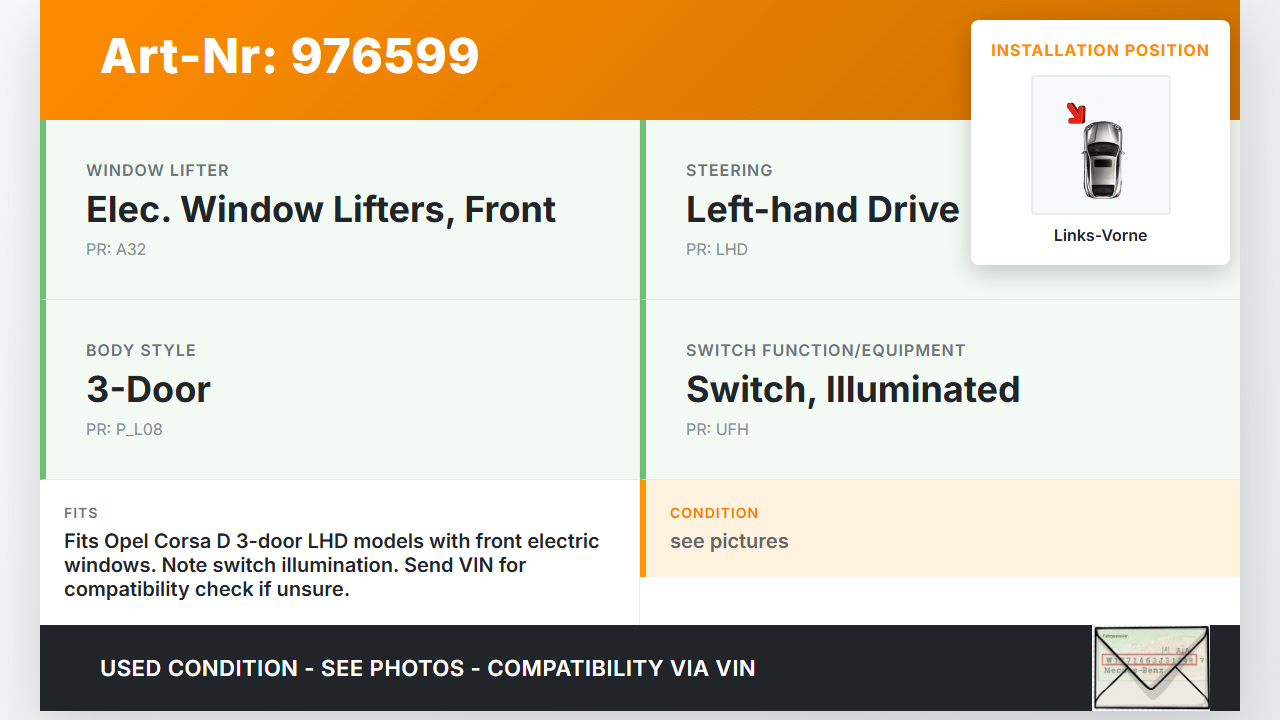Click the 'see pictures' condition text
Image resolution: width=1280 pixels, height=720 pixels.
(x=729, y=541)
